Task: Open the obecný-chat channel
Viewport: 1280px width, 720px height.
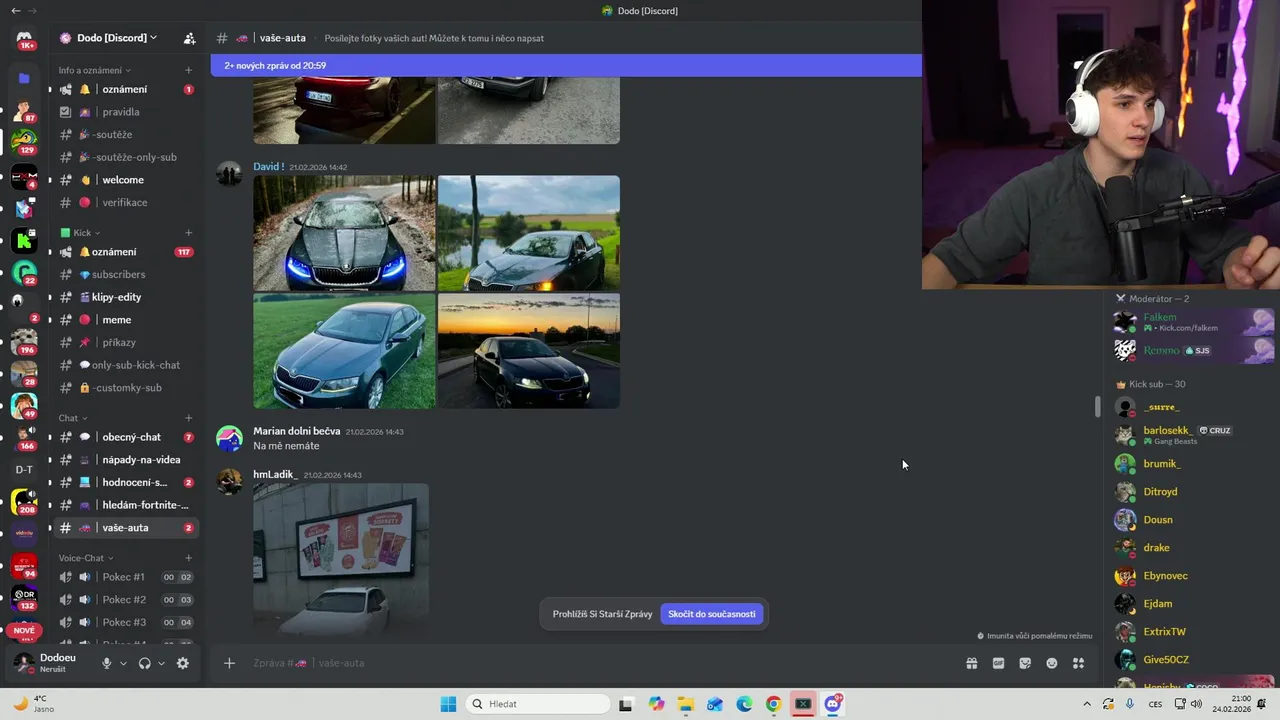Action: [x=126, y=437]
